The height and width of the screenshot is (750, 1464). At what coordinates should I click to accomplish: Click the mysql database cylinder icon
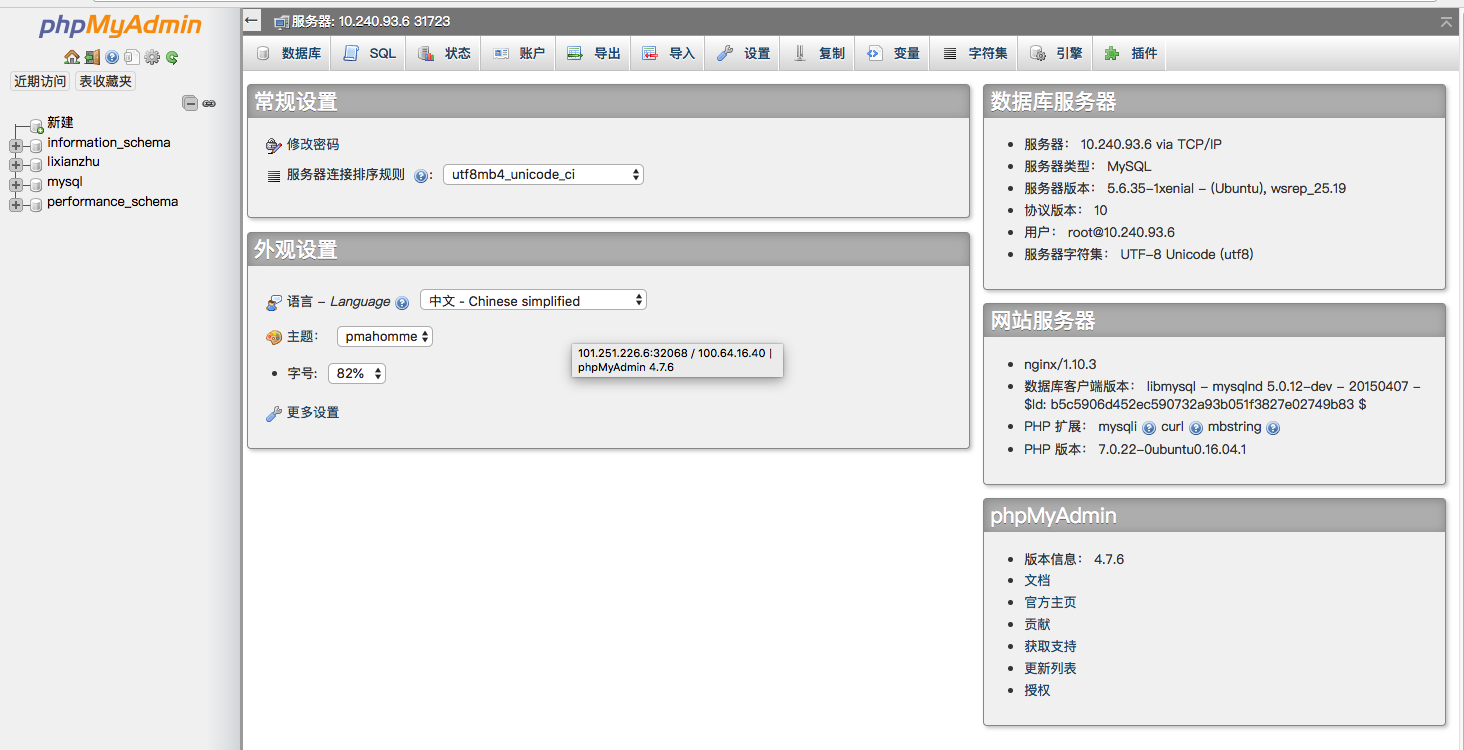(36, 184)
